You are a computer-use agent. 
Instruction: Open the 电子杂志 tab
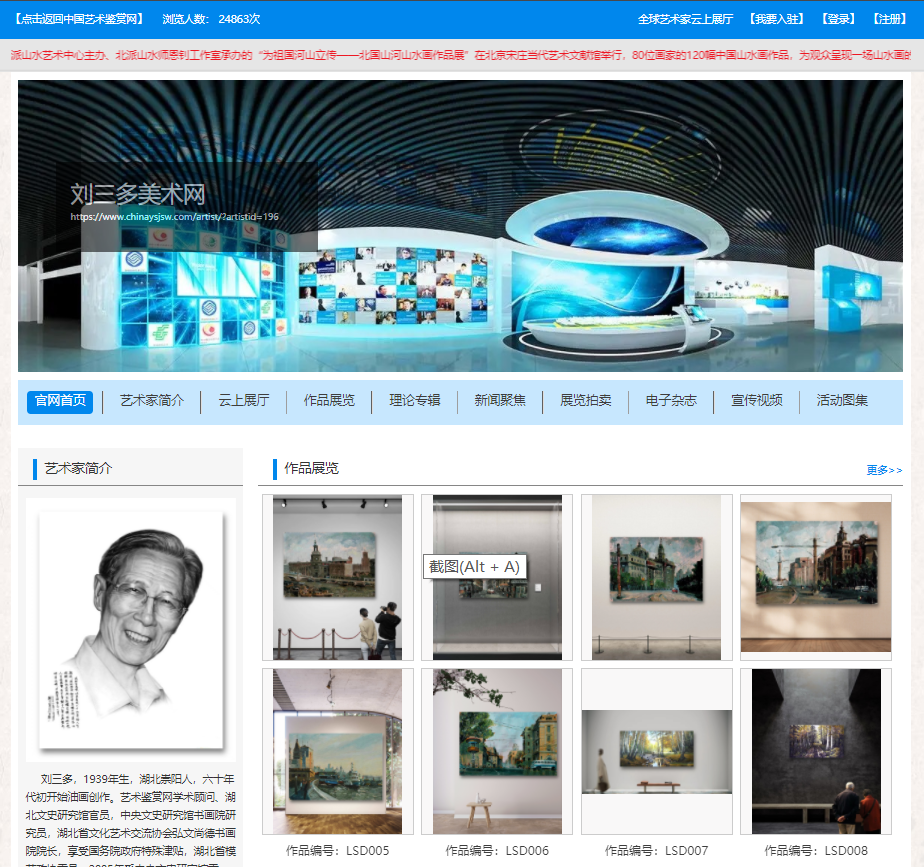671,401
